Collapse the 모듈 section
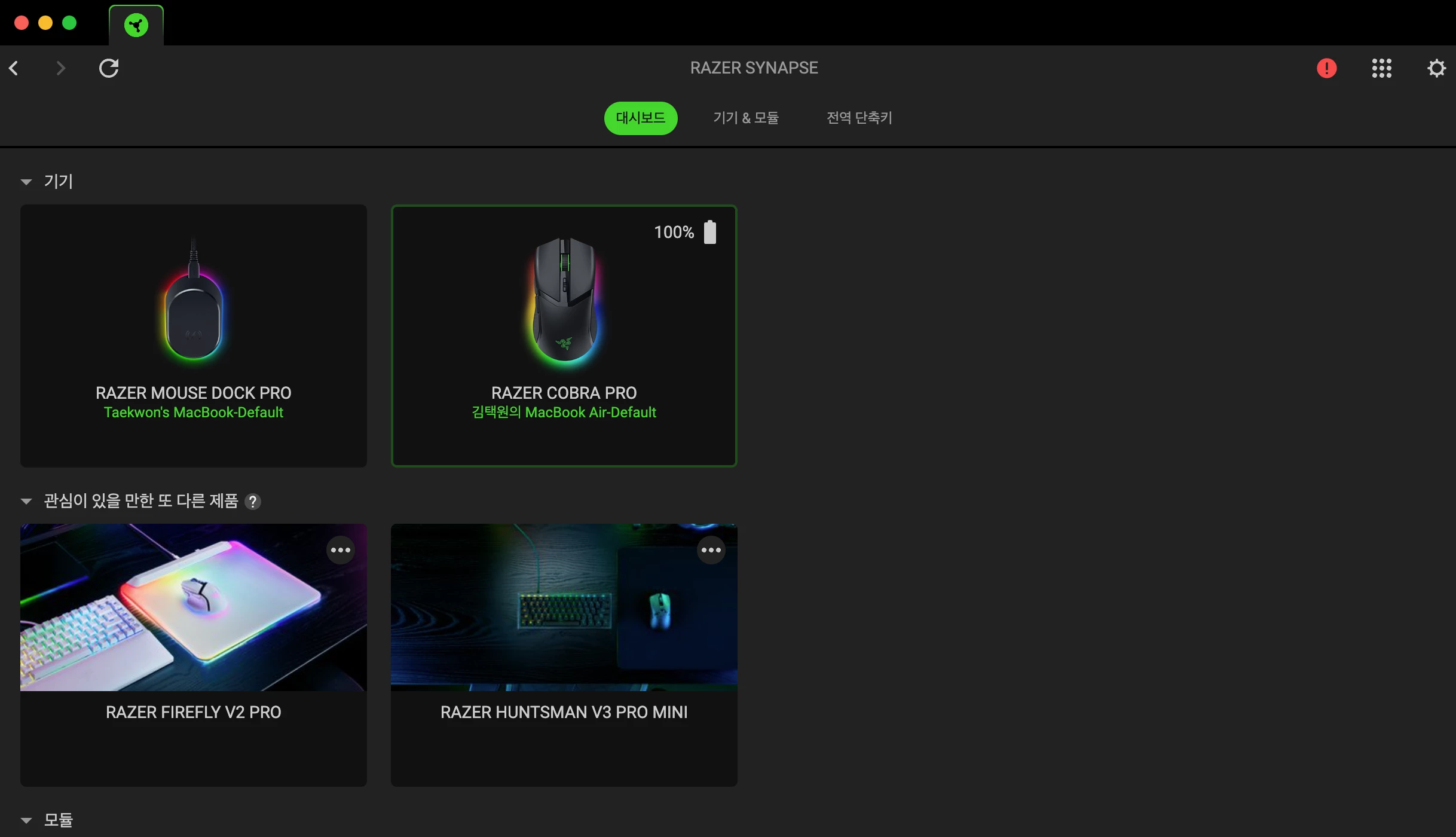The width and height of the screenshot is (1456, 837). point(26,820)
